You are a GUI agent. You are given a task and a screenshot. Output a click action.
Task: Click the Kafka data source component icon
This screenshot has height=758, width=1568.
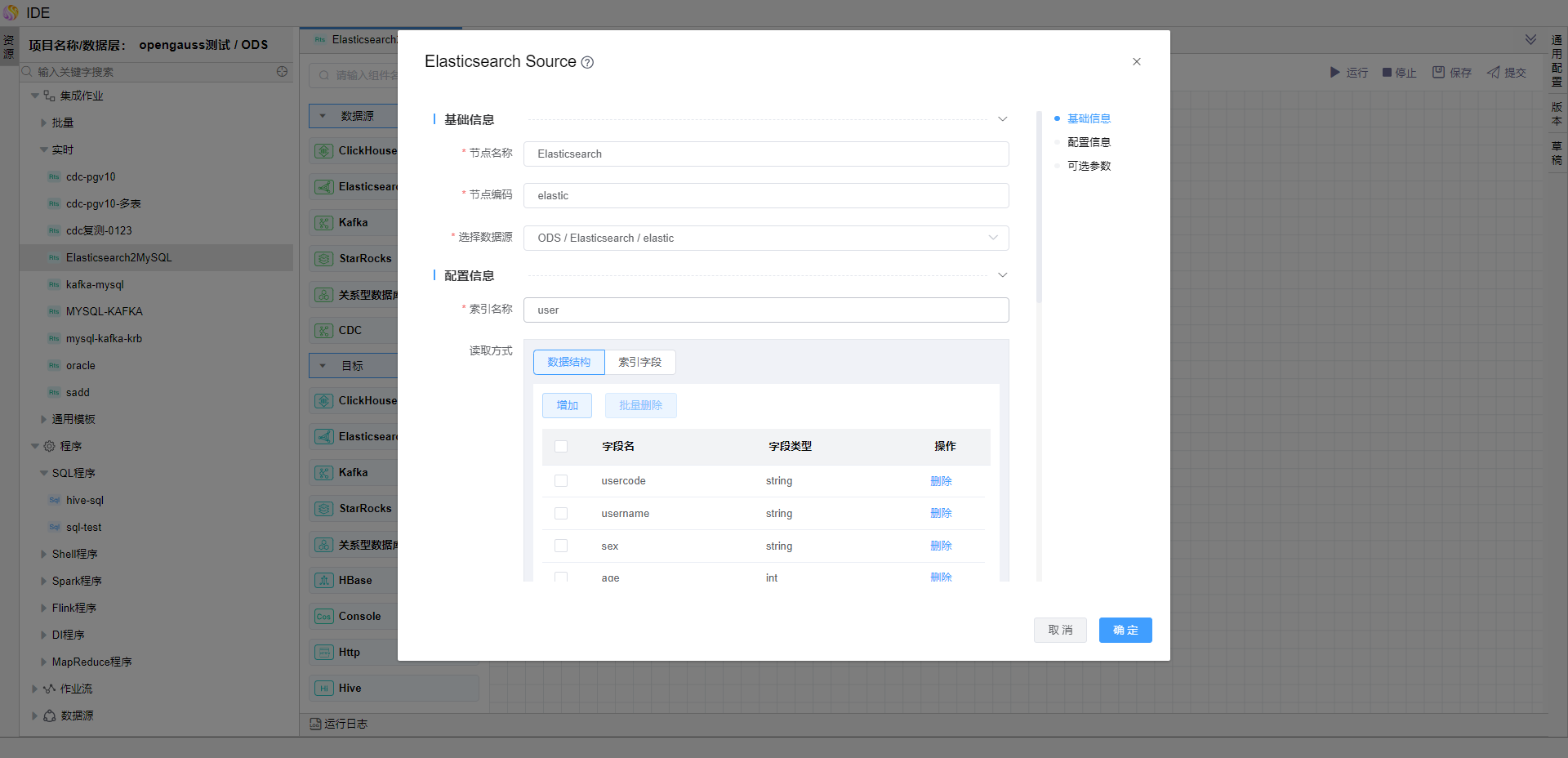pyautogui.click(x=324, y=223)
